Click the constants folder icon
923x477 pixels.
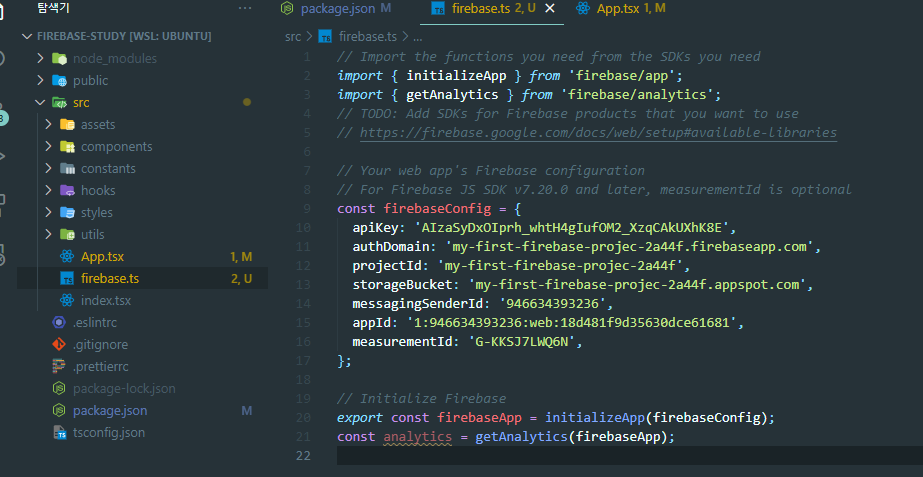[x=67, y=168]
